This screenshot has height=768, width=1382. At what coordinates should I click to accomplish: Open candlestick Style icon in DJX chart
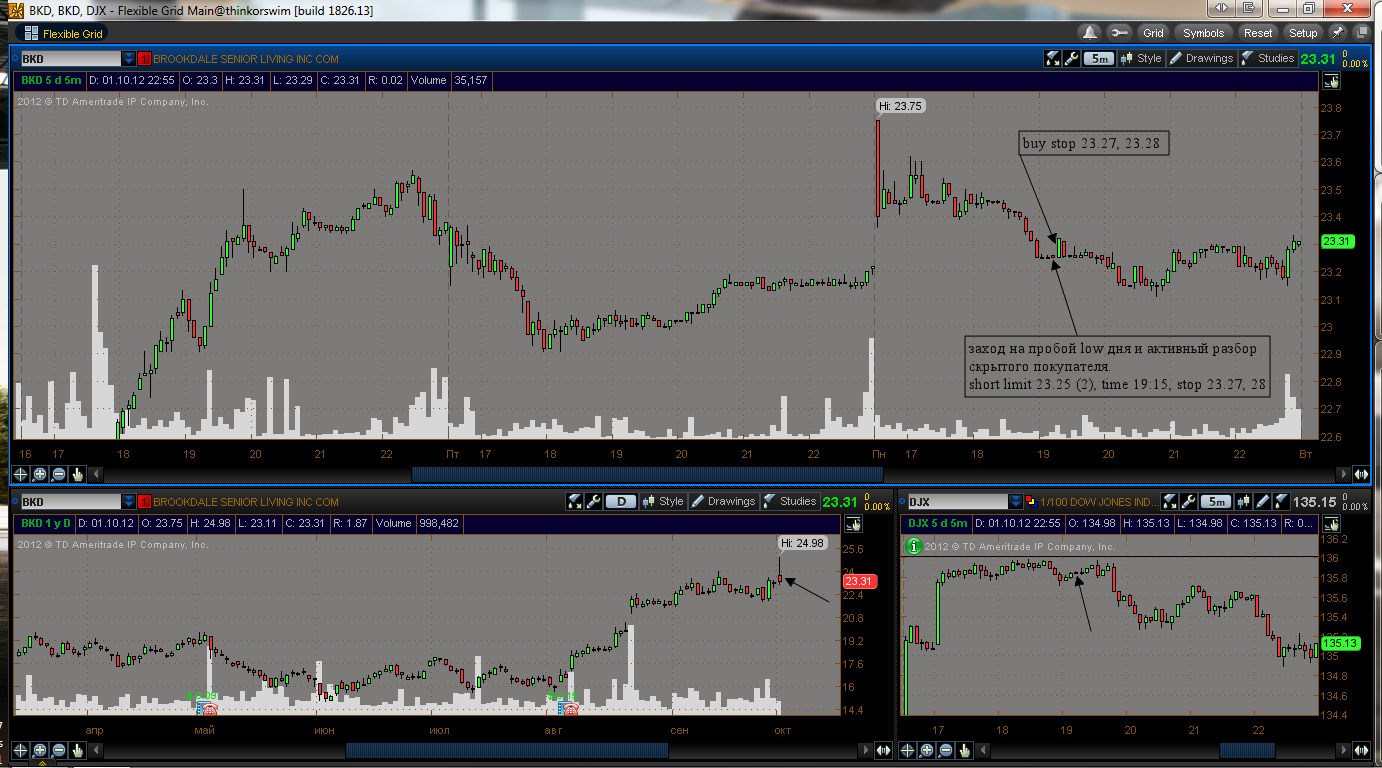1245,501
